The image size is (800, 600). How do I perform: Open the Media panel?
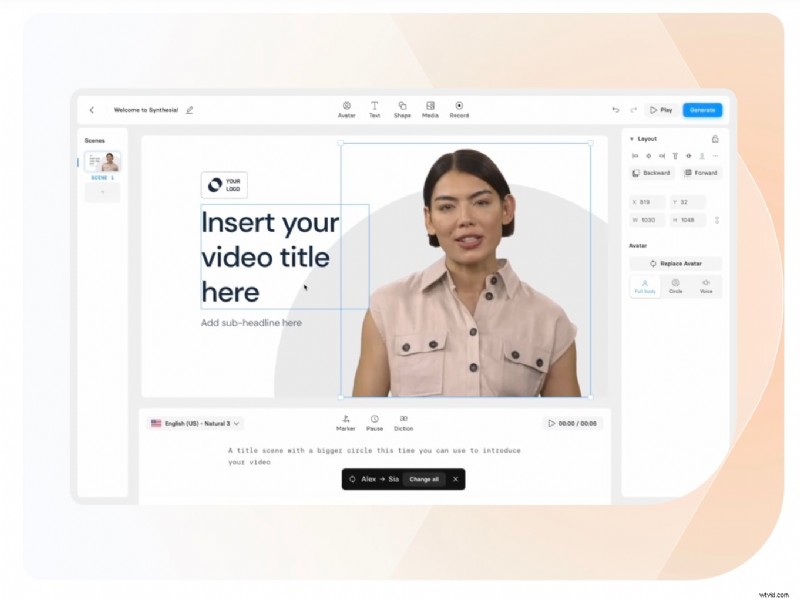coord(431,110)
